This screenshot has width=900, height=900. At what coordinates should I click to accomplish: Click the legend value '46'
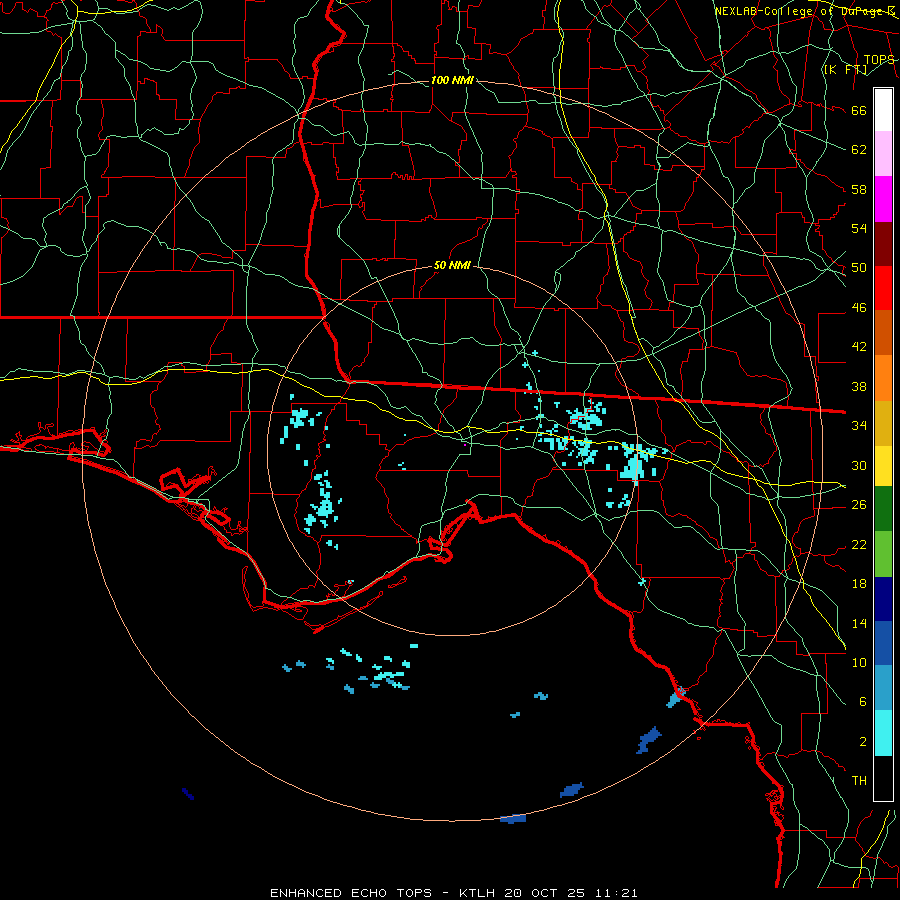click(859, 308)
